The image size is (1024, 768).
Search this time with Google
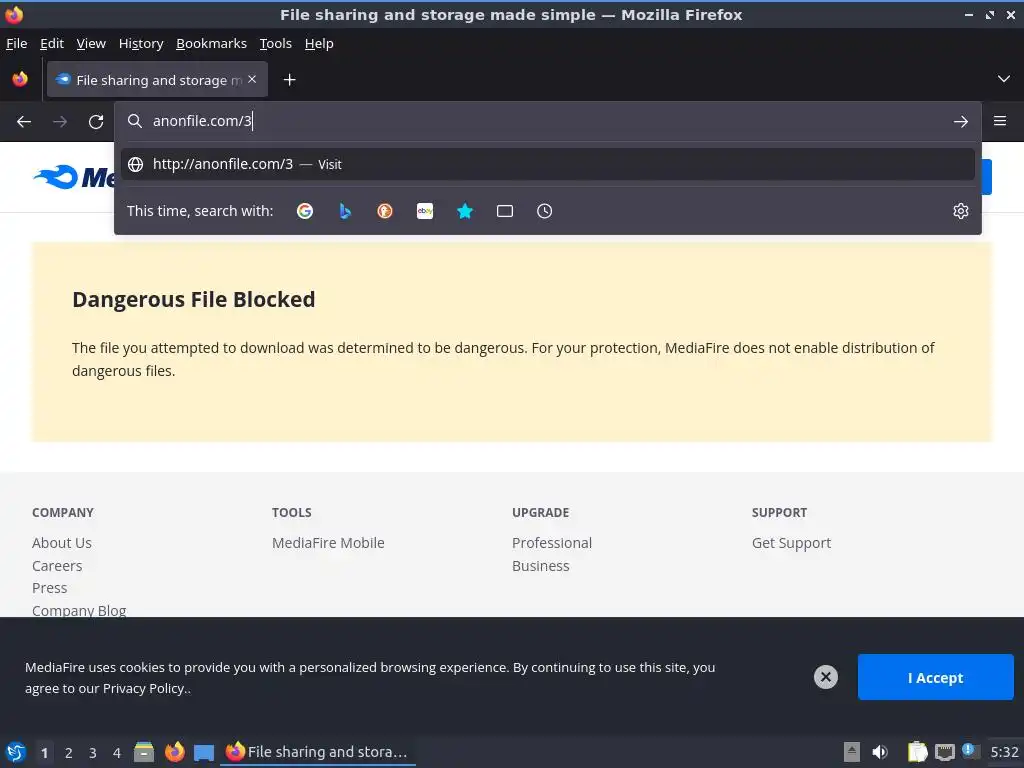point(305,211)
